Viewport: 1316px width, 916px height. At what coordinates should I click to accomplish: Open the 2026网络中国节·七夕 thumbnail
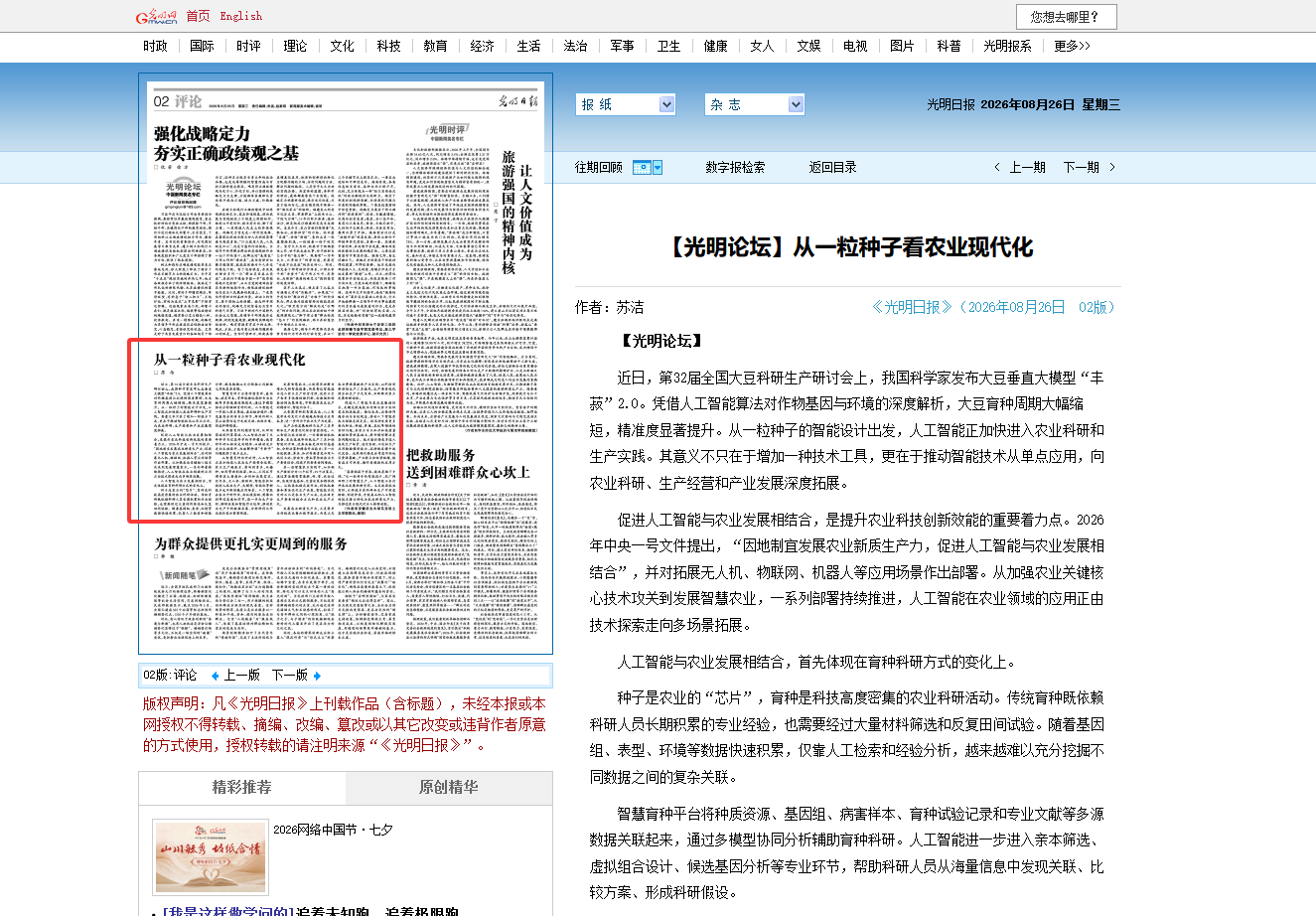pyautogui.click(x=211, y=857)
